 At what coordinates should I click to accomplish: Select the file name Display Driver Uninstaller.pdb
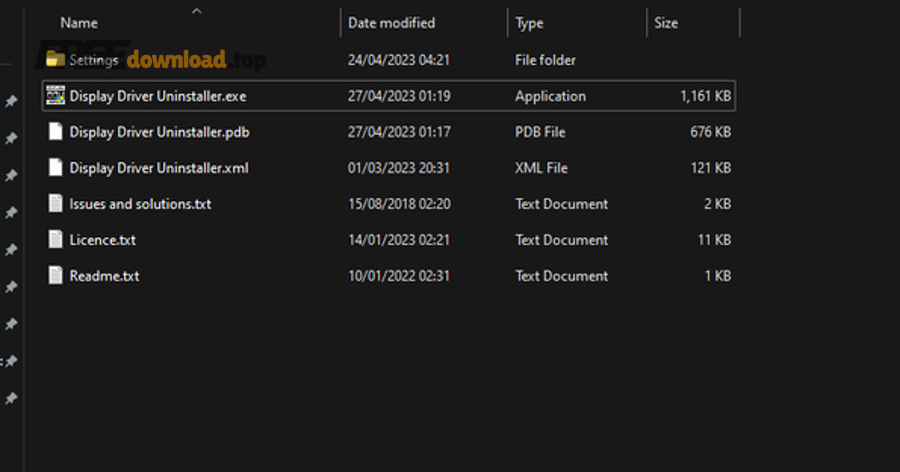point(160,132)
